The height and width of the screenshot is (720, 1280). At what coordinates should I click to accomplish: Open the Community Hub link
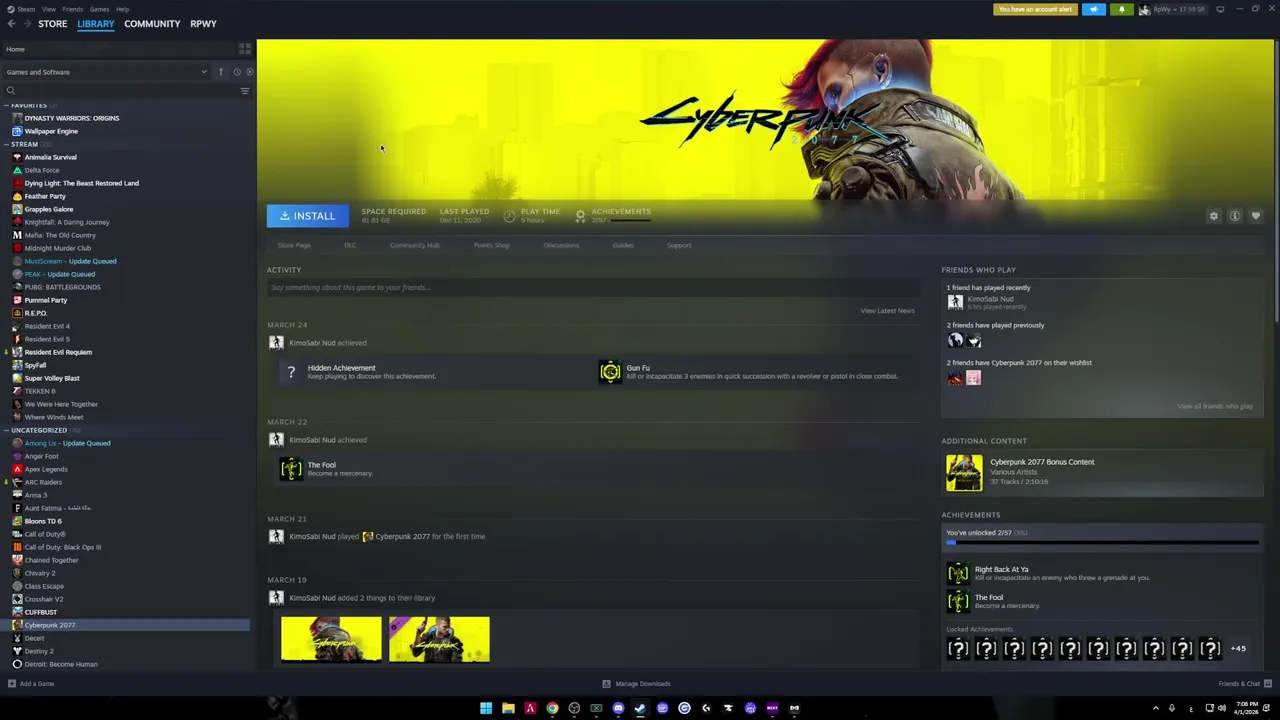(x=415, y=245)
